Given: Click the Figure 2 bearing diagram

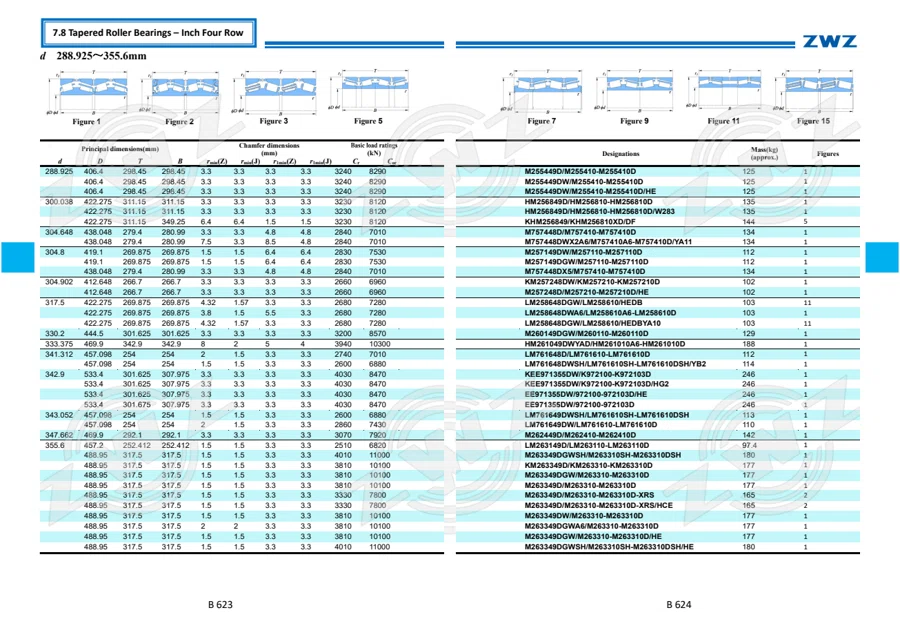Looking at the screenshot, I should click(x=180, y=92).
